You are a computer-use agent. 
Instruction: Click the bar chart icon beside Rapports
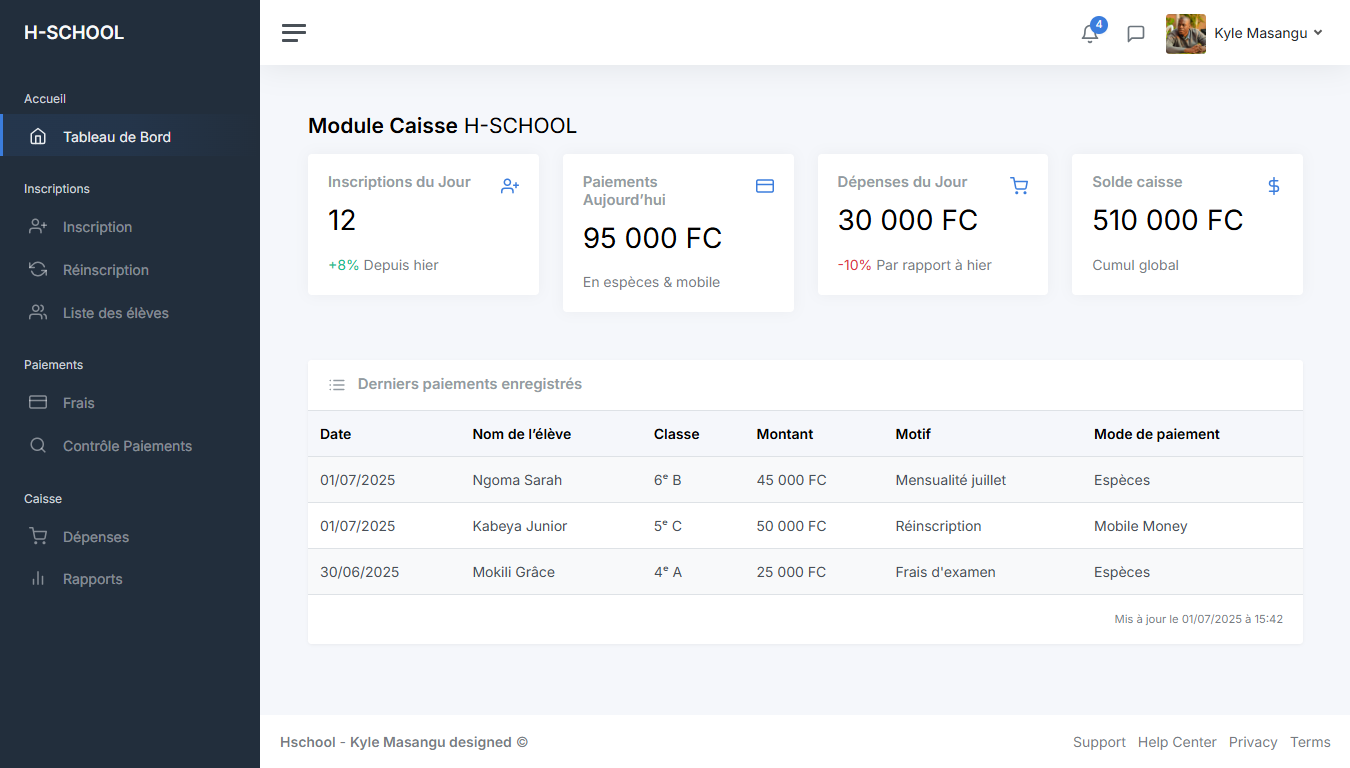pyautogui.click(x=38, y=579)
